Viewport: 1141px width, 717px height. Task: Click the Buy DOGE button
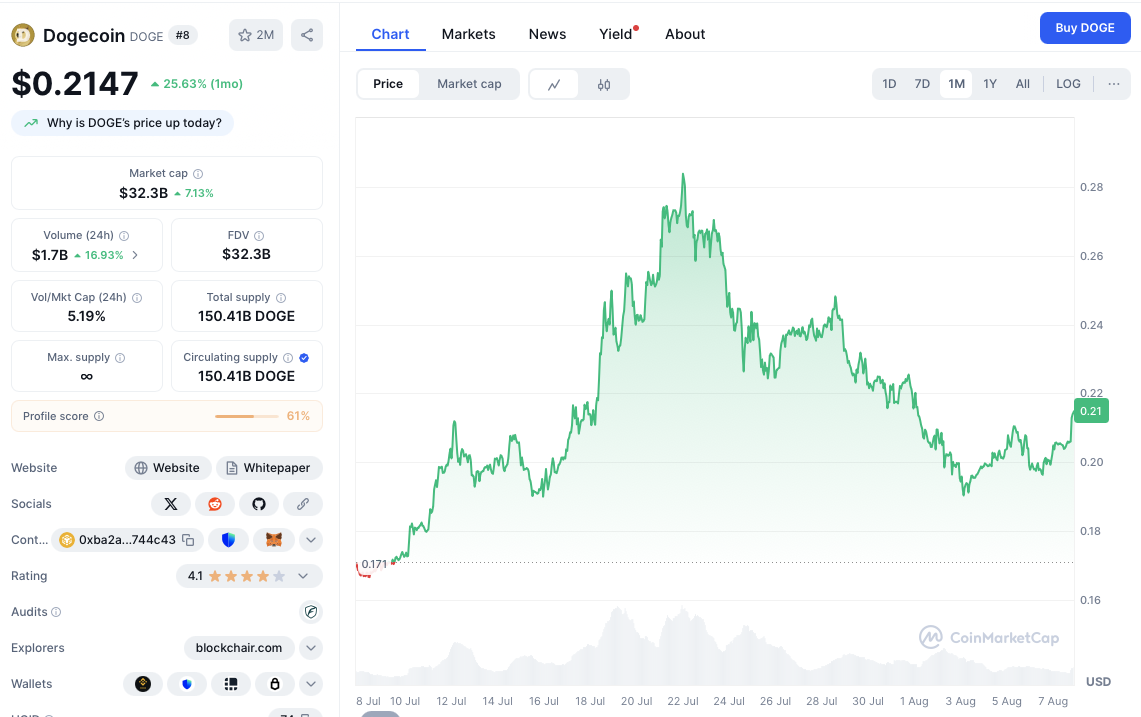(x=1084, y=28)
